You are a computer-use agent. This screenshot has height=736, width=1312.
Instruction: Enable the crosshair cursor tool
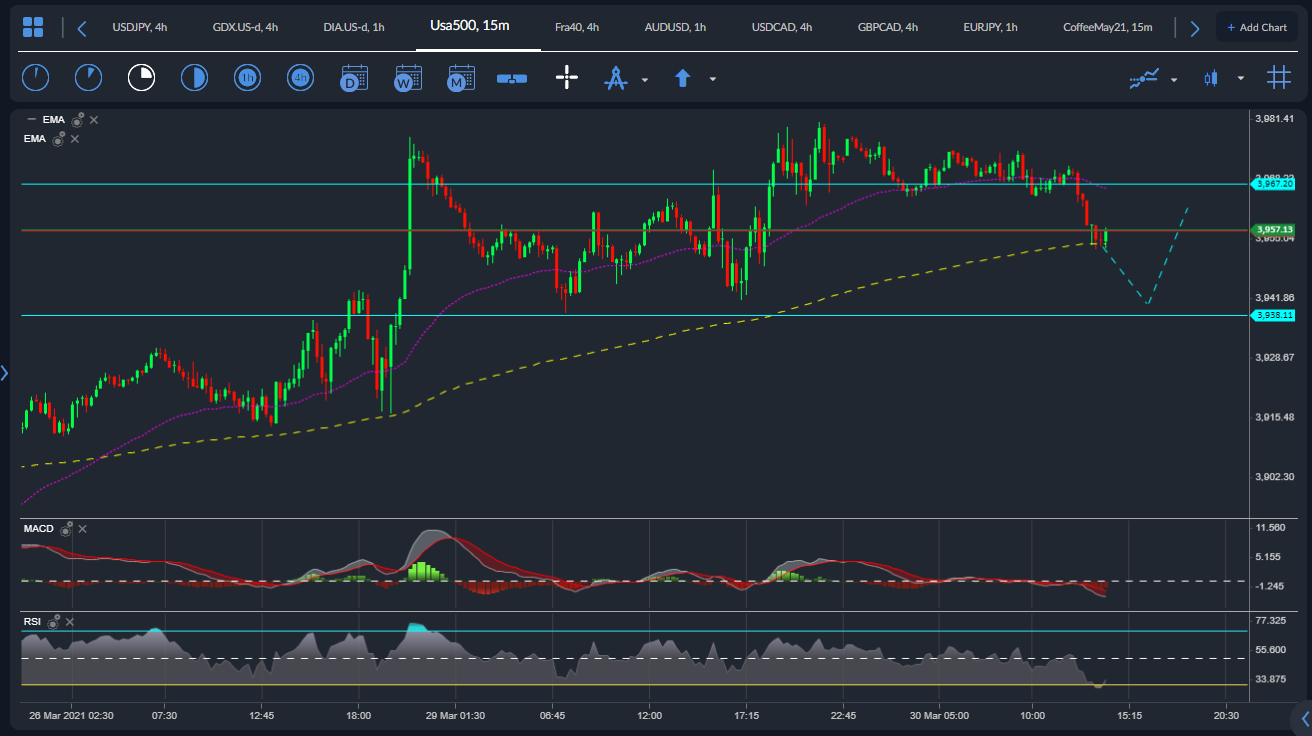(x=567, y=77)
